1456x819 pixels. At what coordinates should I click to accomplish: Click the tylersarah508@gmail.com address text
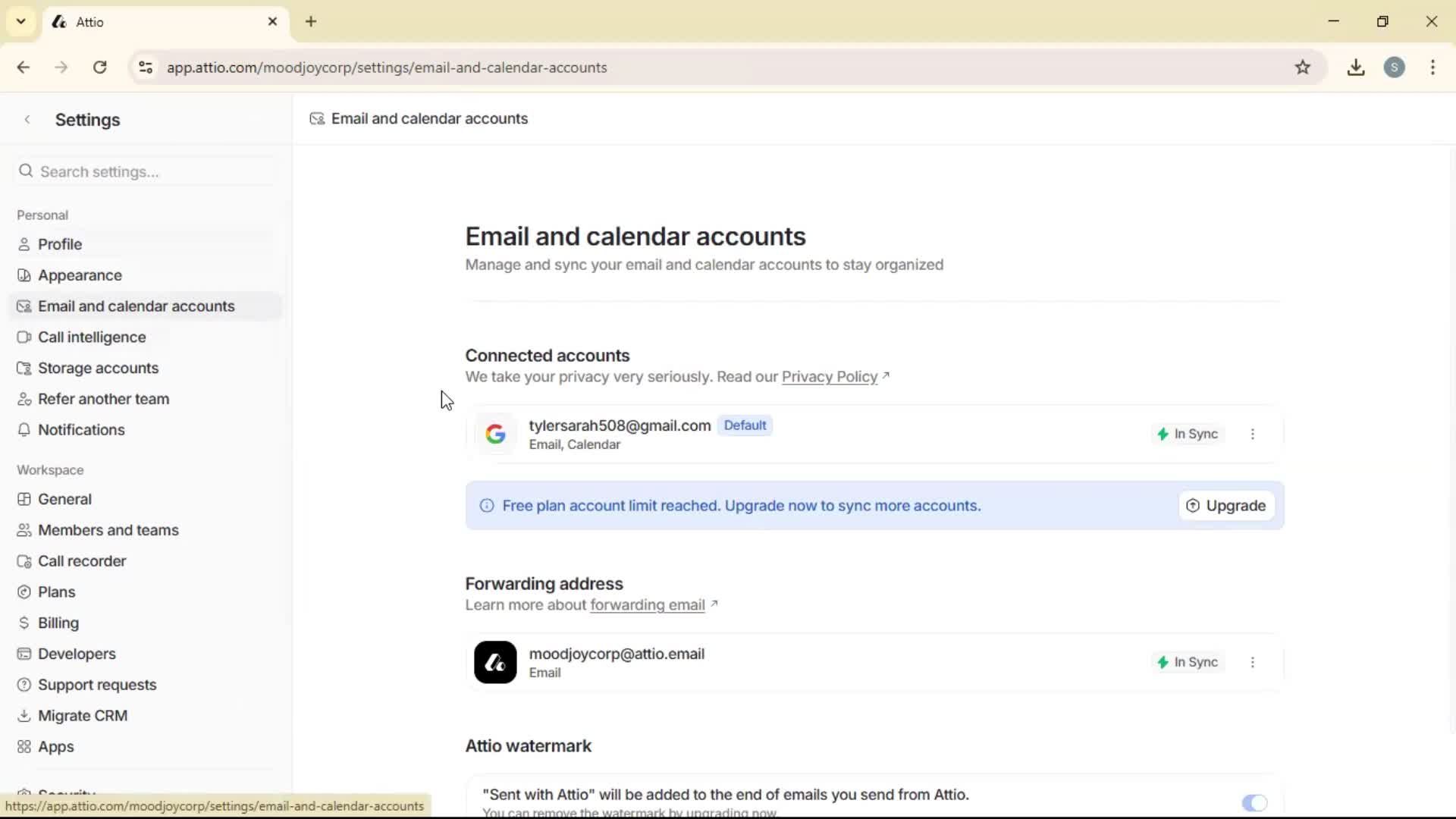[620, 425]
